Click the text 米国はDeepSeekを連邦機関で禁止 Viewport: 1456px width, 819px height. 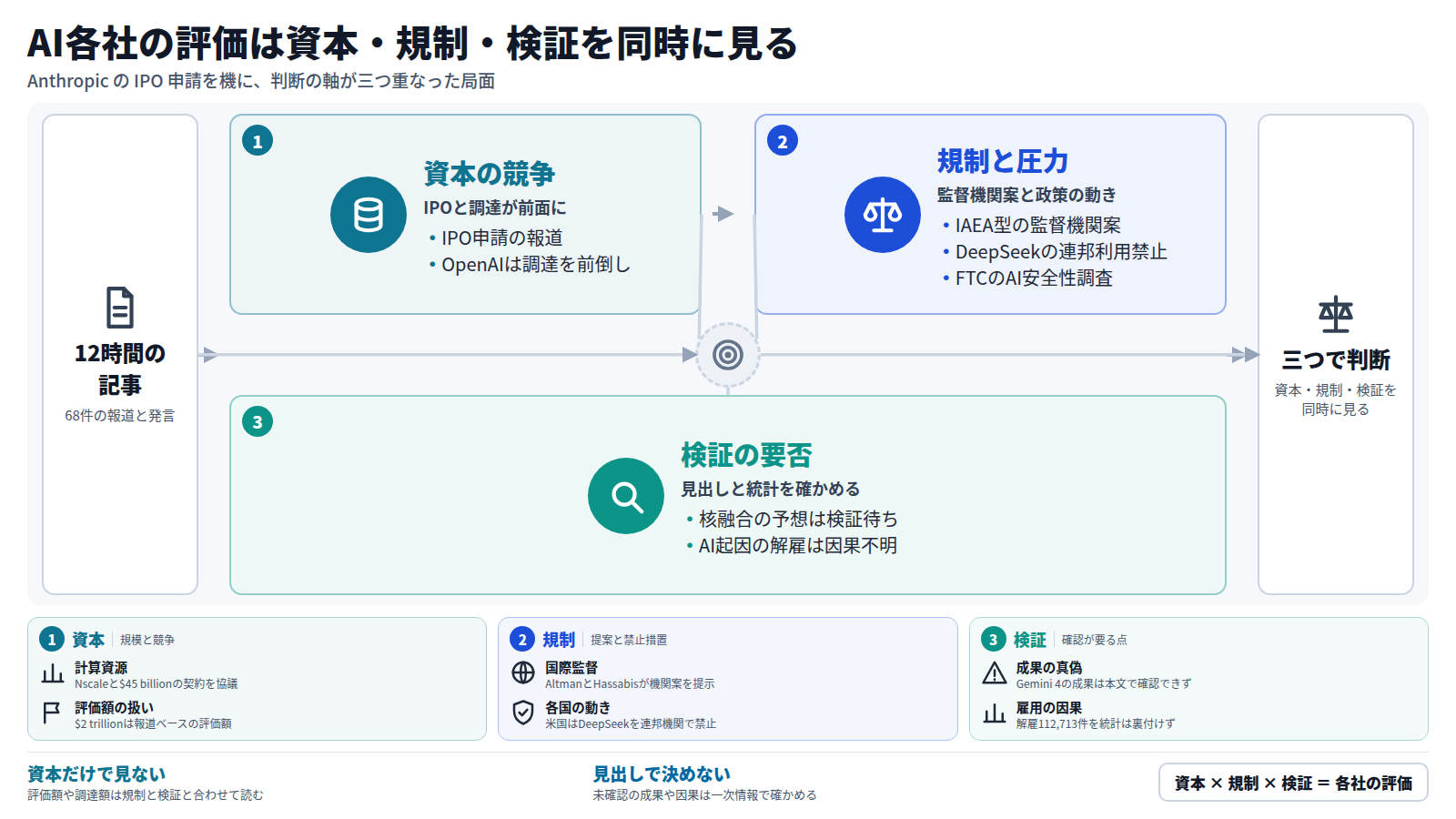631,724
